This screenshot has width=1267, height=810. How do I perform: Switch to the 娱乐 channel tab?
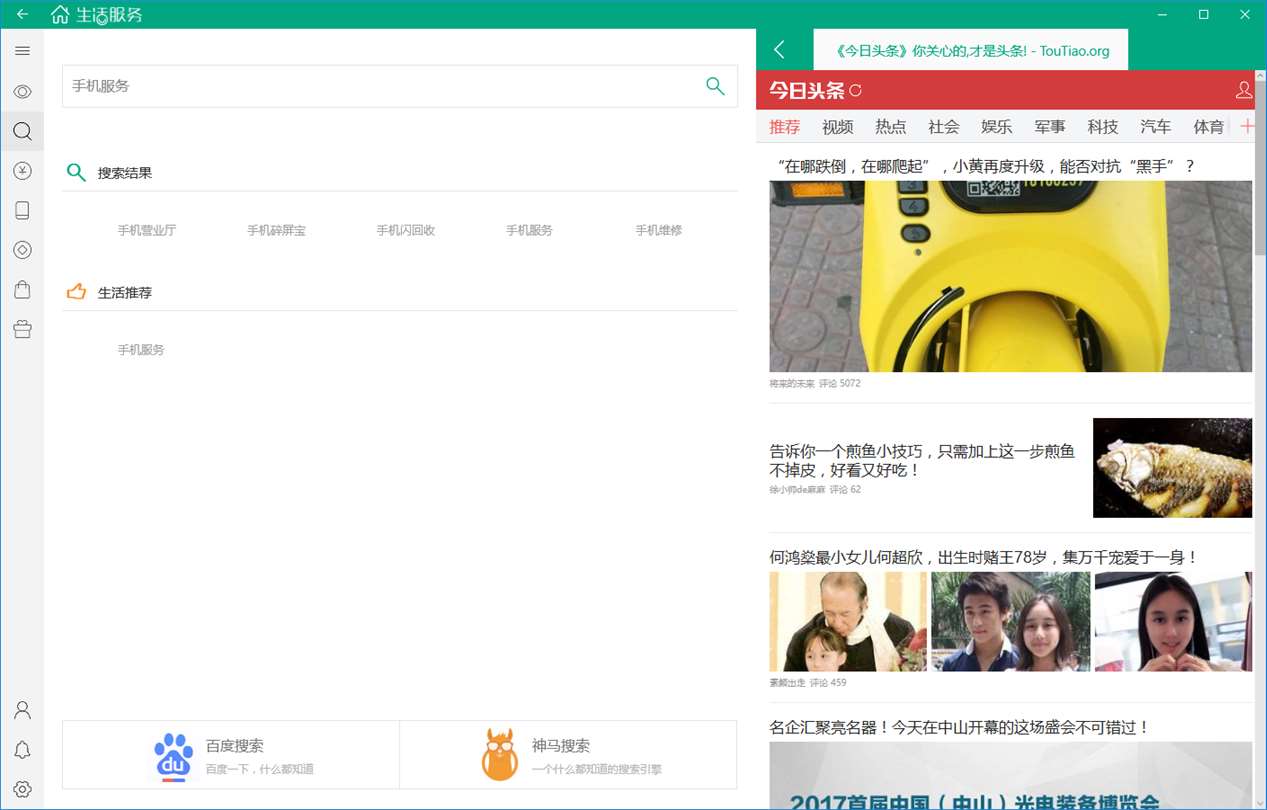click(x=997, y=127)
